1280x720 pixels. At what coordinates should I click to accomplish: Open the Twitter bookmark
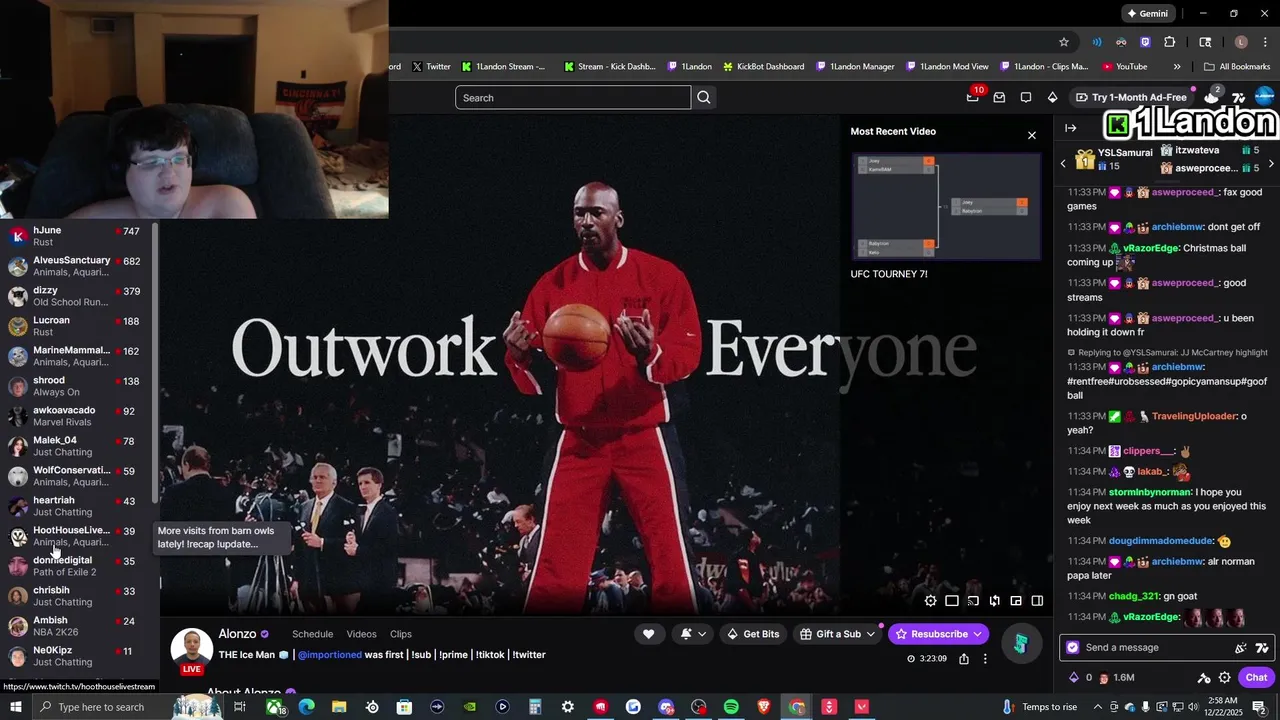click(x=431, y=67)
